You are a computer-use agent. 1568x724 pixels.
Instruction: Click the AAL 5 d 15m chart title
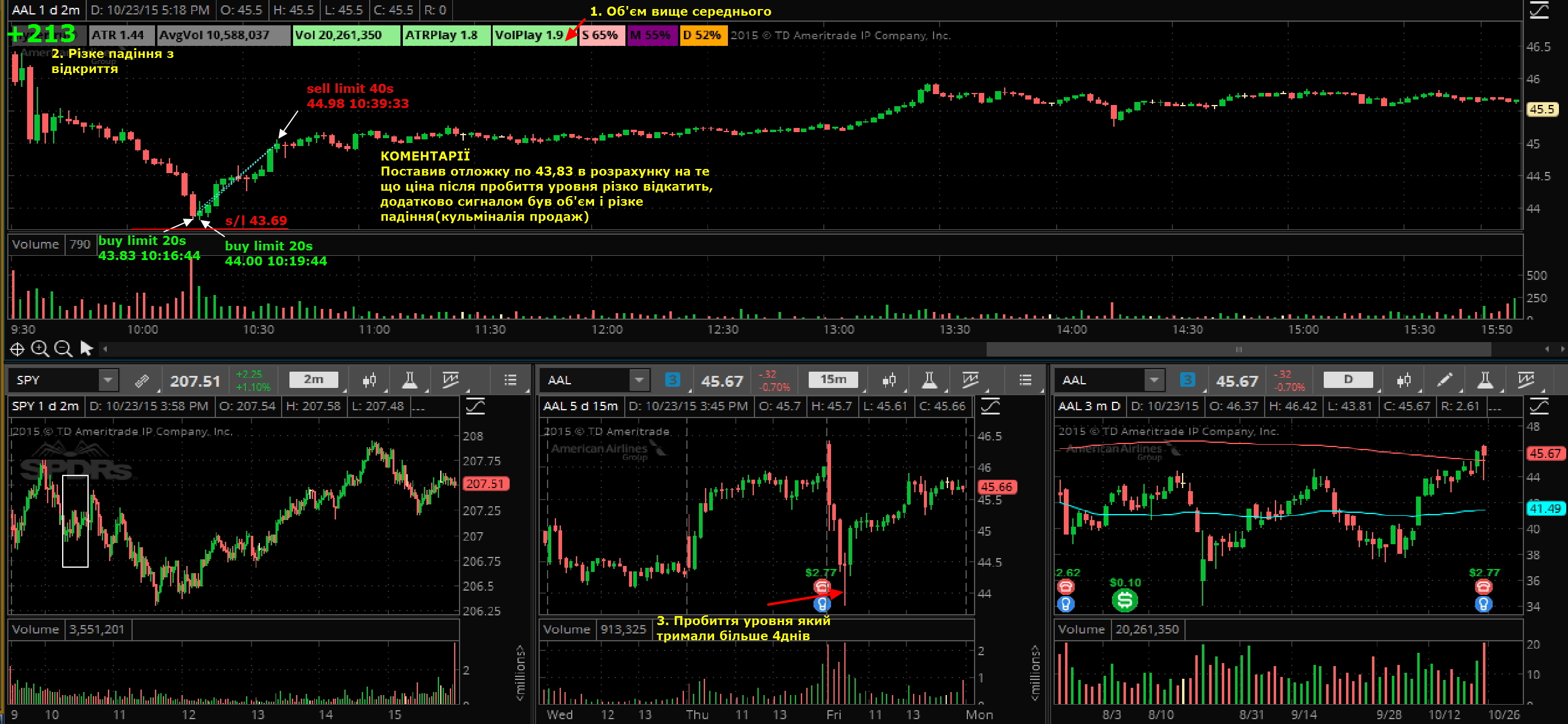(x=580, y=405)
